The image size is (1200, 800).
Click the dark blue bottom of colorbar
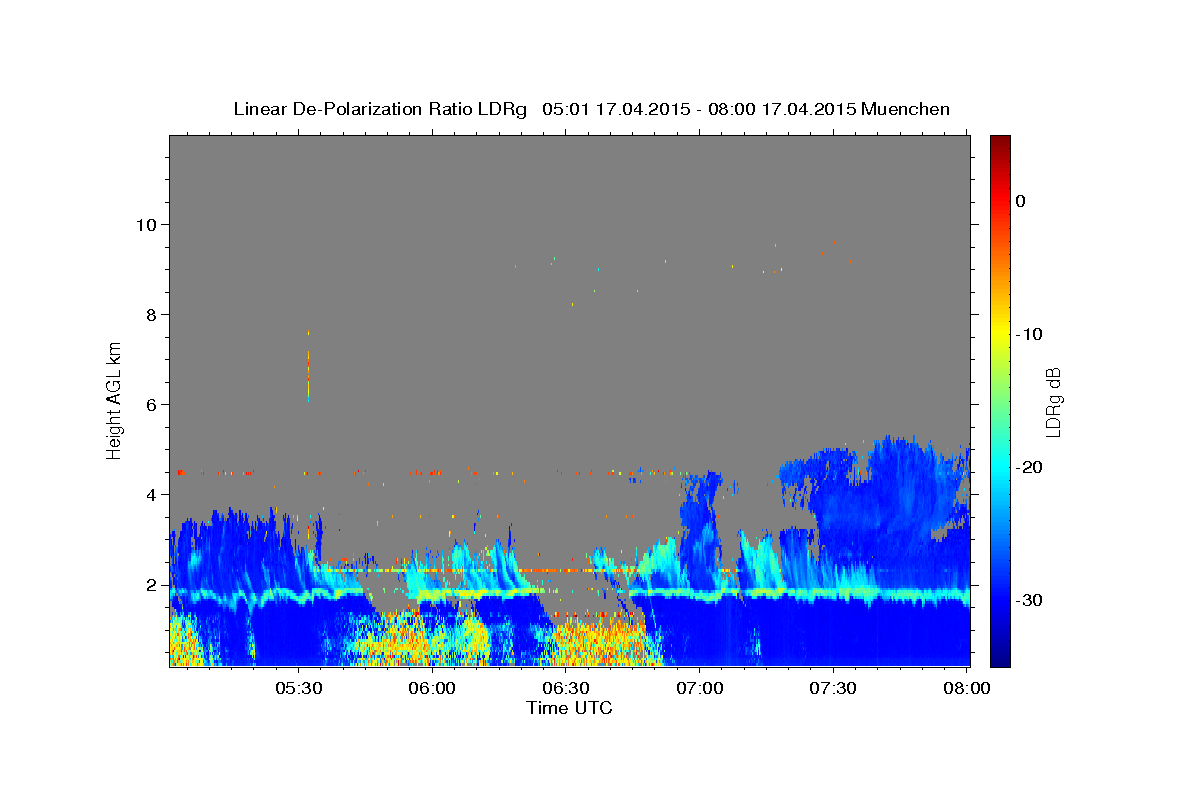(1000, 657)
